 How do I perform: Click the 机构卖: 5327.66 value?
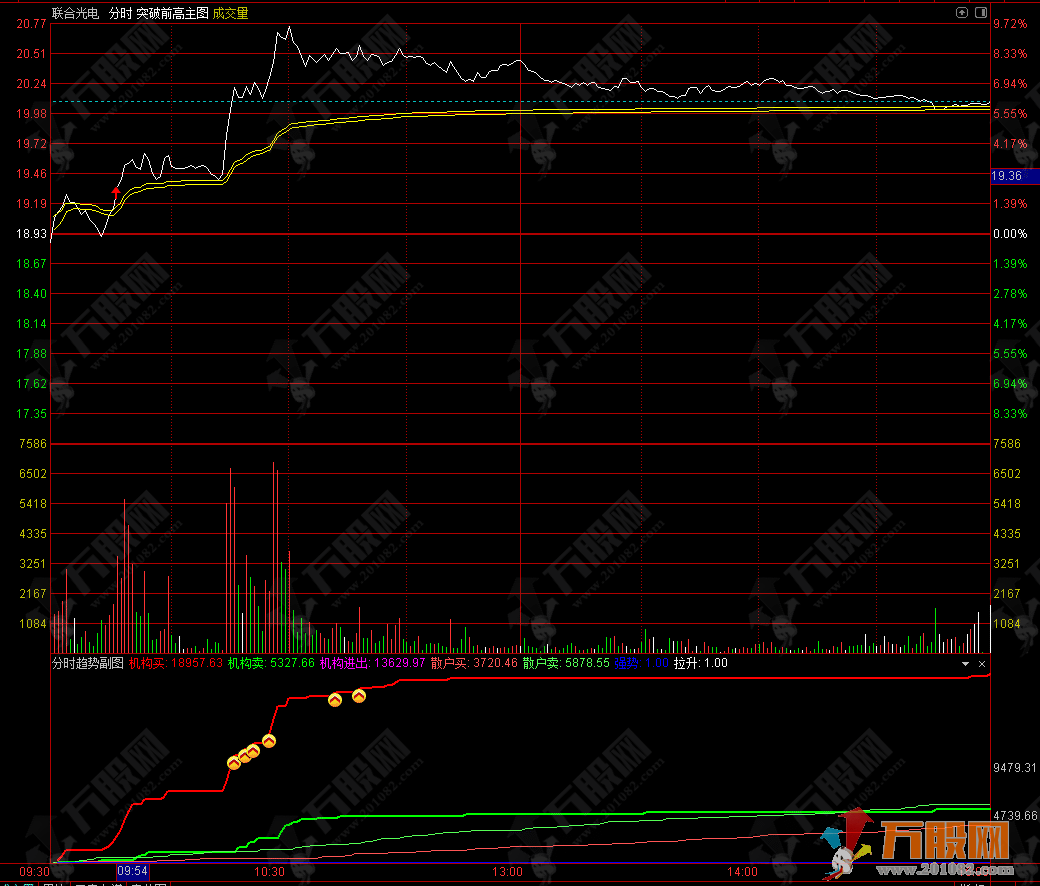point(271,663)
